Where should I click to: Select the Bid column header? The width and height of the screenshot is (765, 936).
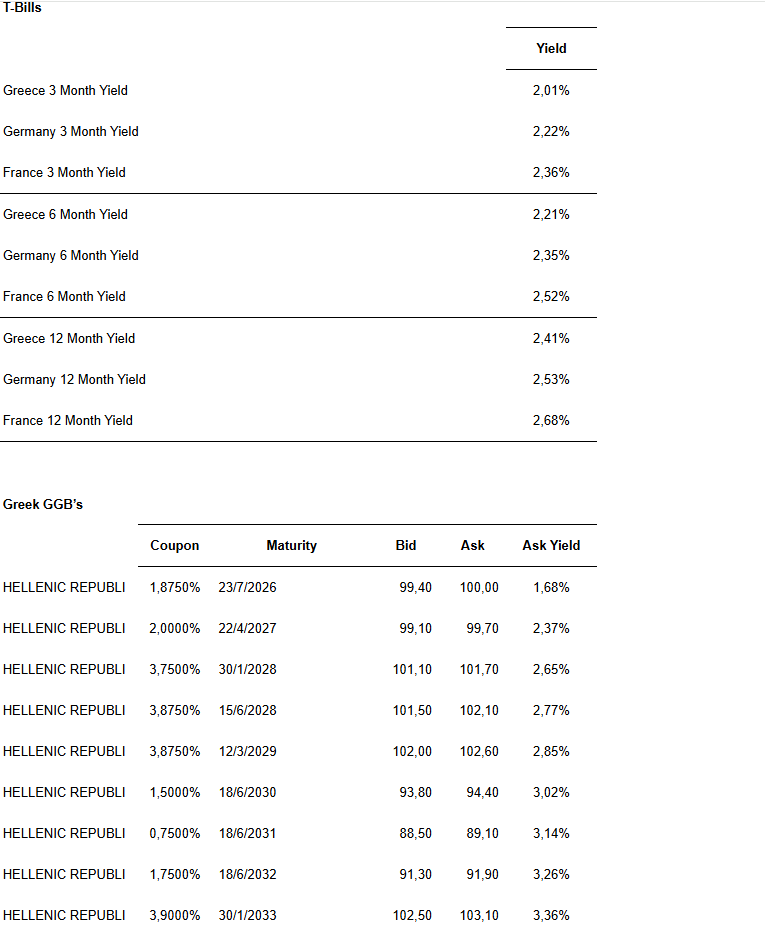pyautogui.click(x=406, y=546)
